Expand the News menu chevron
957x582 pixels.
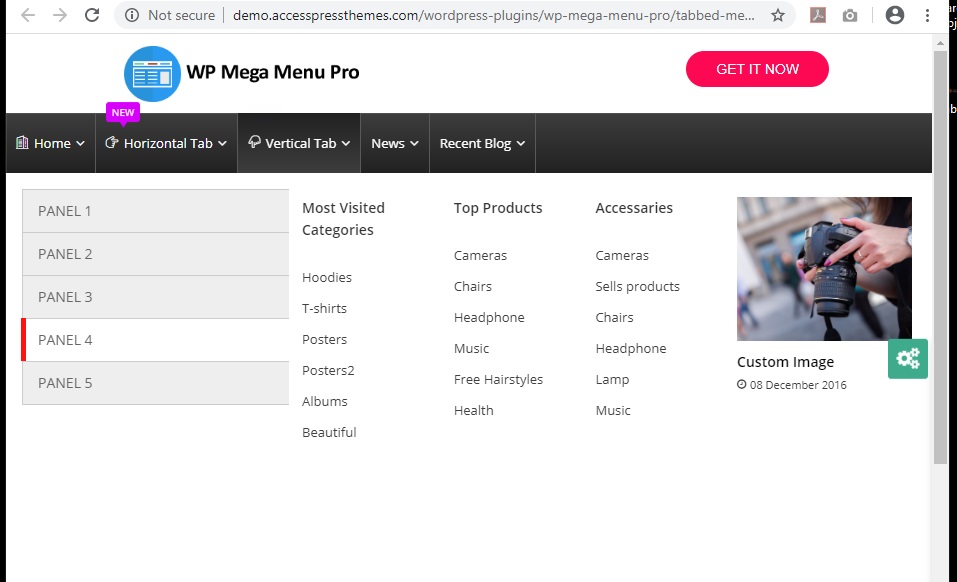pyautogui.click(x=414, y=143)
